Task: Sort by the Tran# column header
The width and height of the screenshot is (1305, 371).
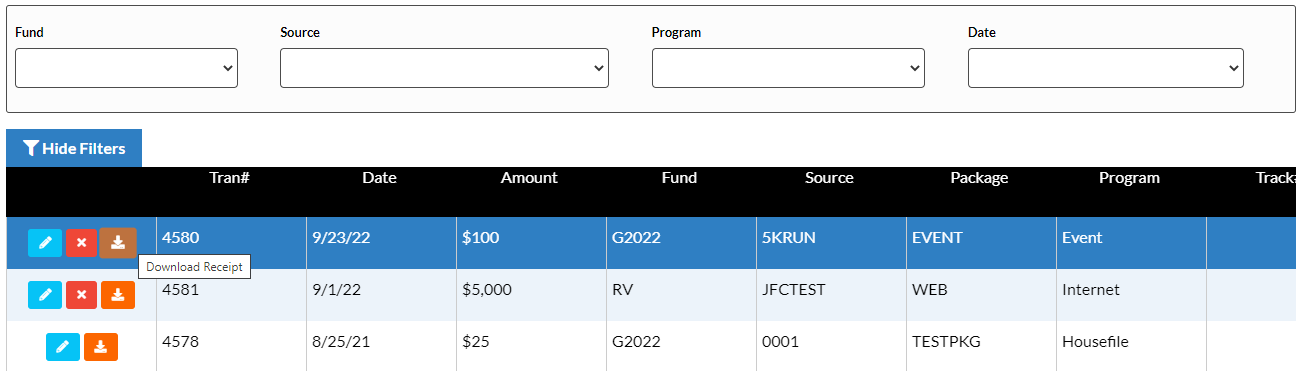Action: (x=229, y=178)
